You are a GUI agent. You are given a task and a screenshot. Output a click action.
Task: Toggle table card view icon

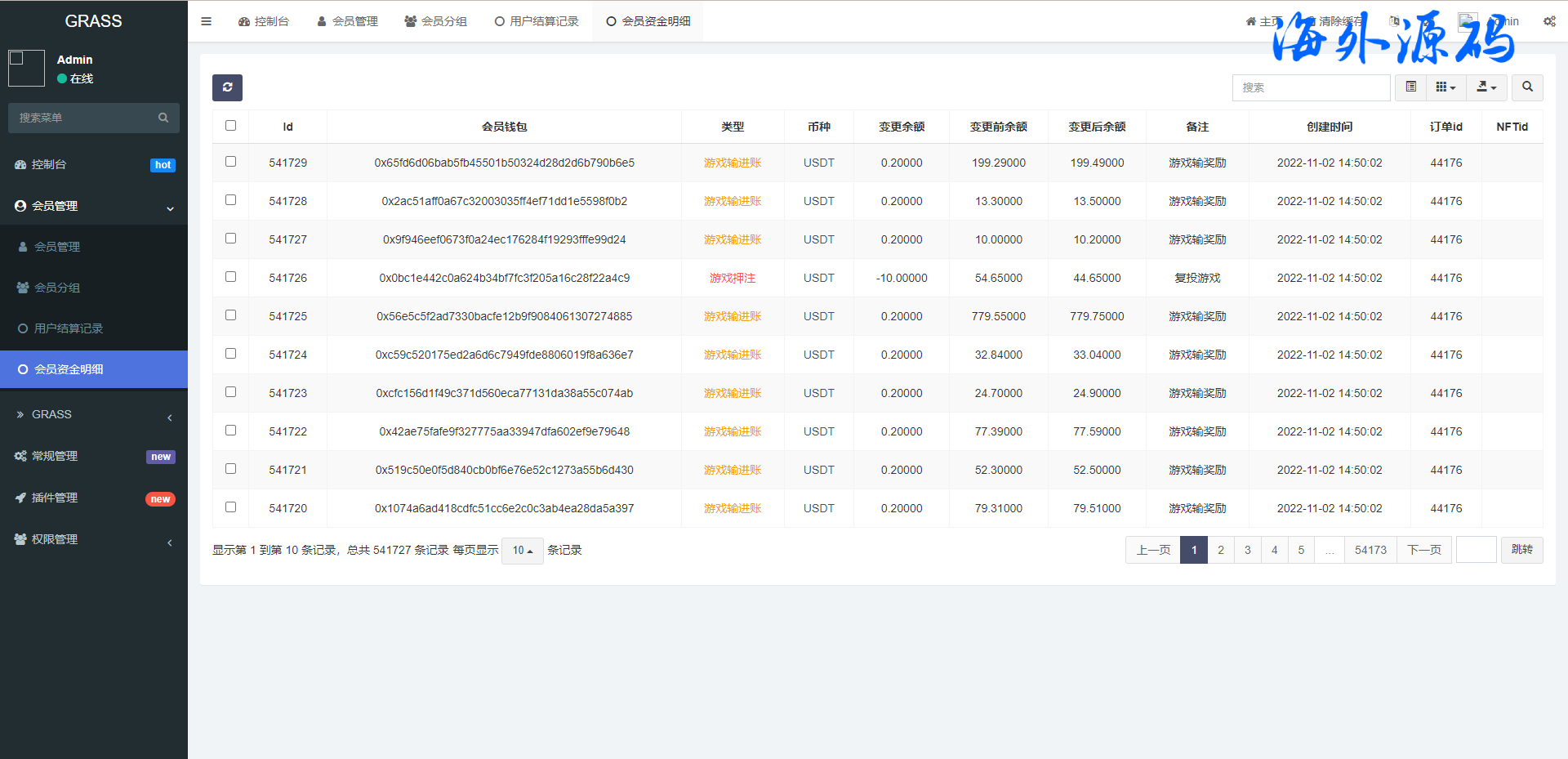(x=1410, y=87)
